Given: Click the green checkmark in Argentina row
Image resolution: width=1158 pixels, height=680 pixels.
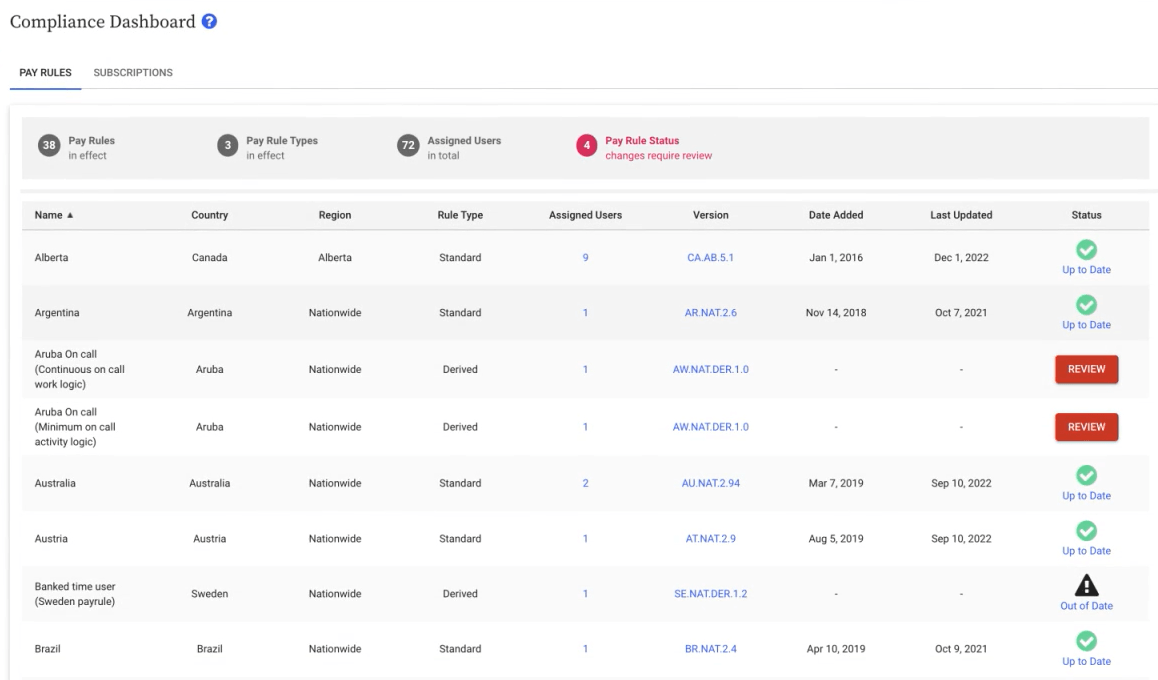Looking at the screenshot, I should (x=1086, y=305).
